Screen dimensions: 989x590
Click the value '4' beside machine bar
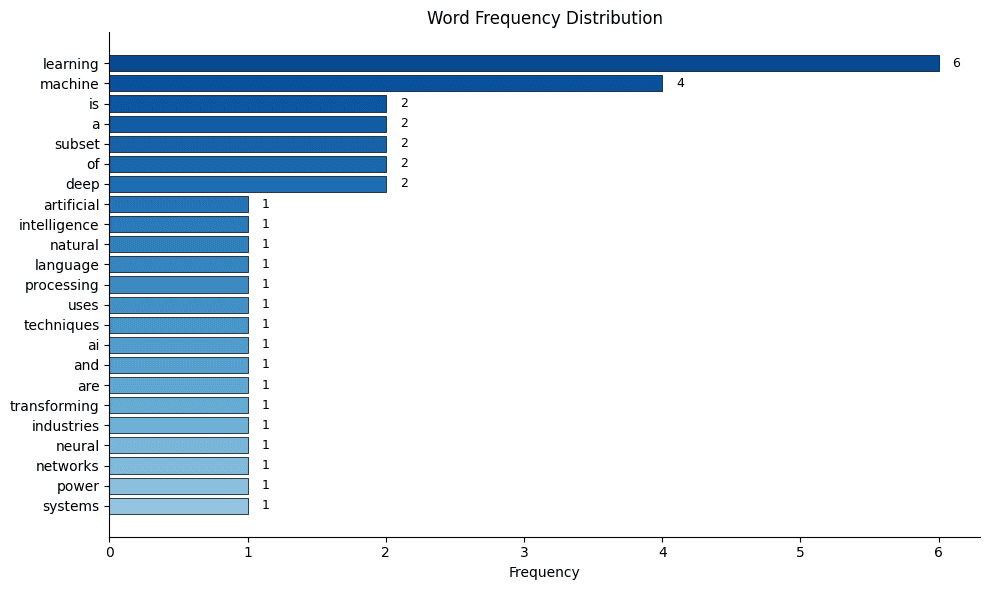(x=681, y=83)
